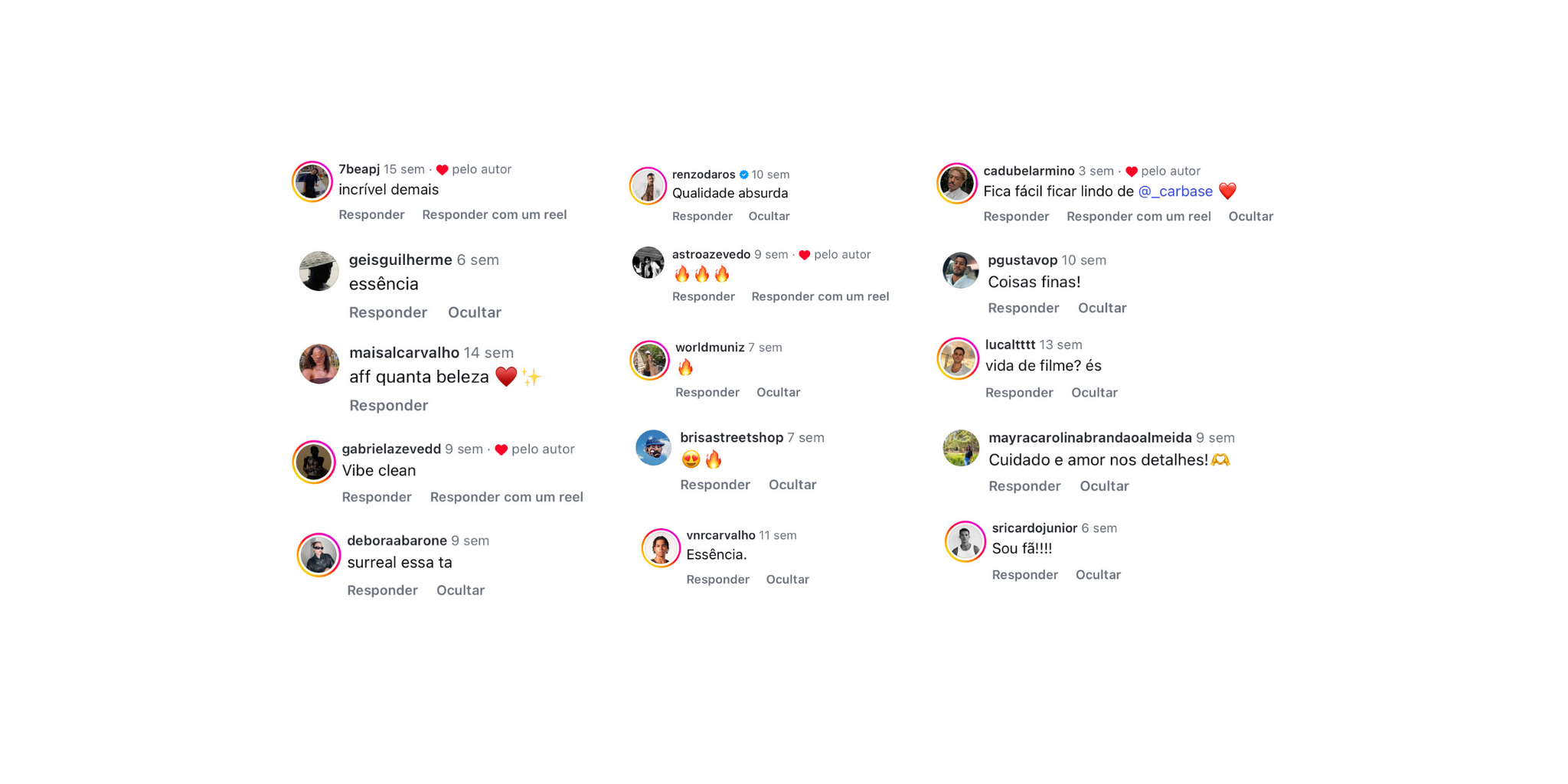Click the red heart icon beside 7beapj's comment
The height and width of the screenshot is (784, 1568).
point(442,170)
